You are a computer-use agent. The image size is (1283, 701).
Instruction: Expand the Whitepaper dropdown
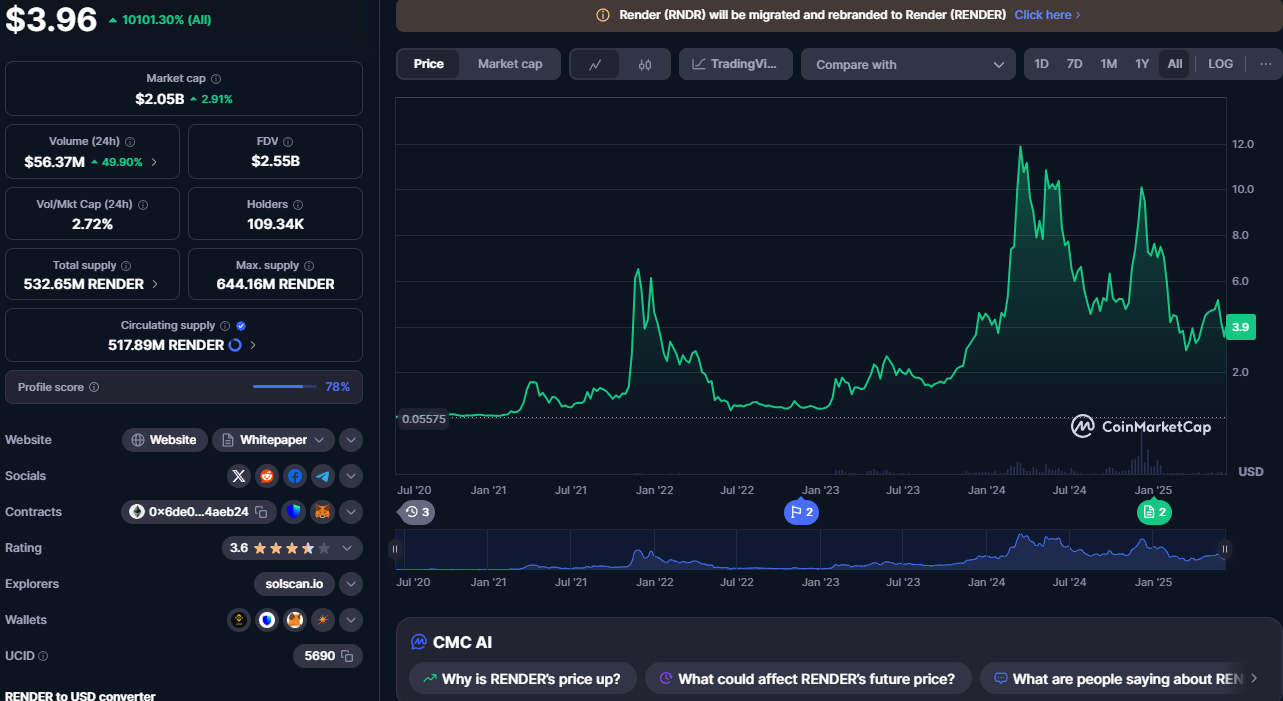(x=319, y=440)
